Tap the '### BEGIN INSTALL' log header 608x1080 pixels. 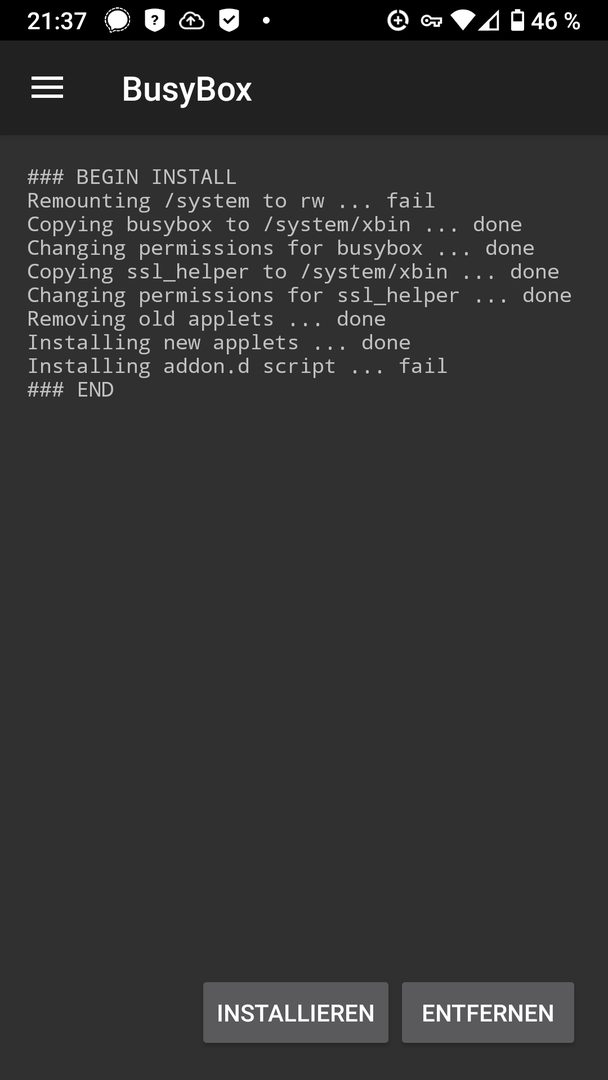132,177
